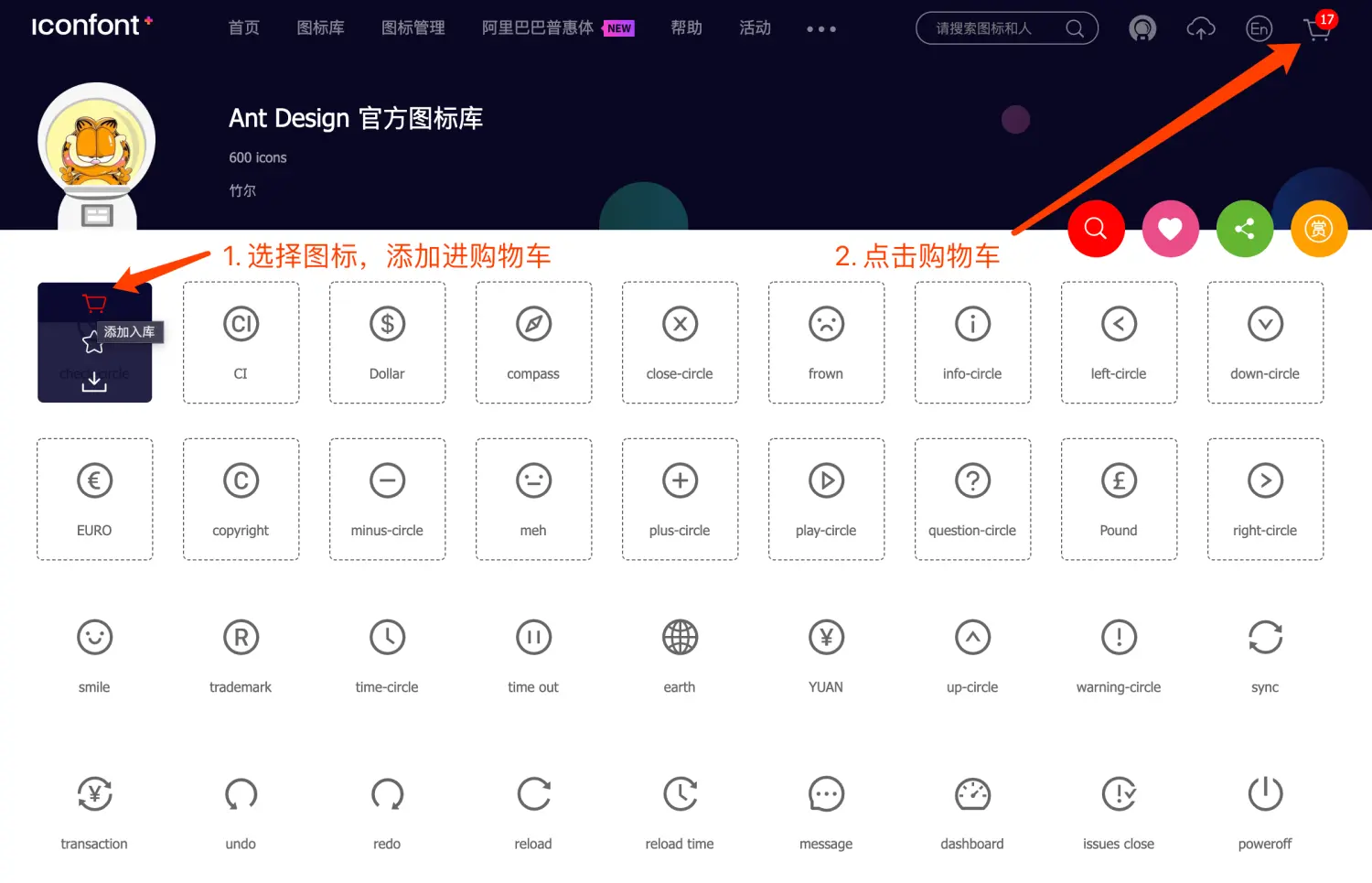Click the search magnifier in the search box
The height and width of the screenshot is (883, 1372).
point(1075,28)
